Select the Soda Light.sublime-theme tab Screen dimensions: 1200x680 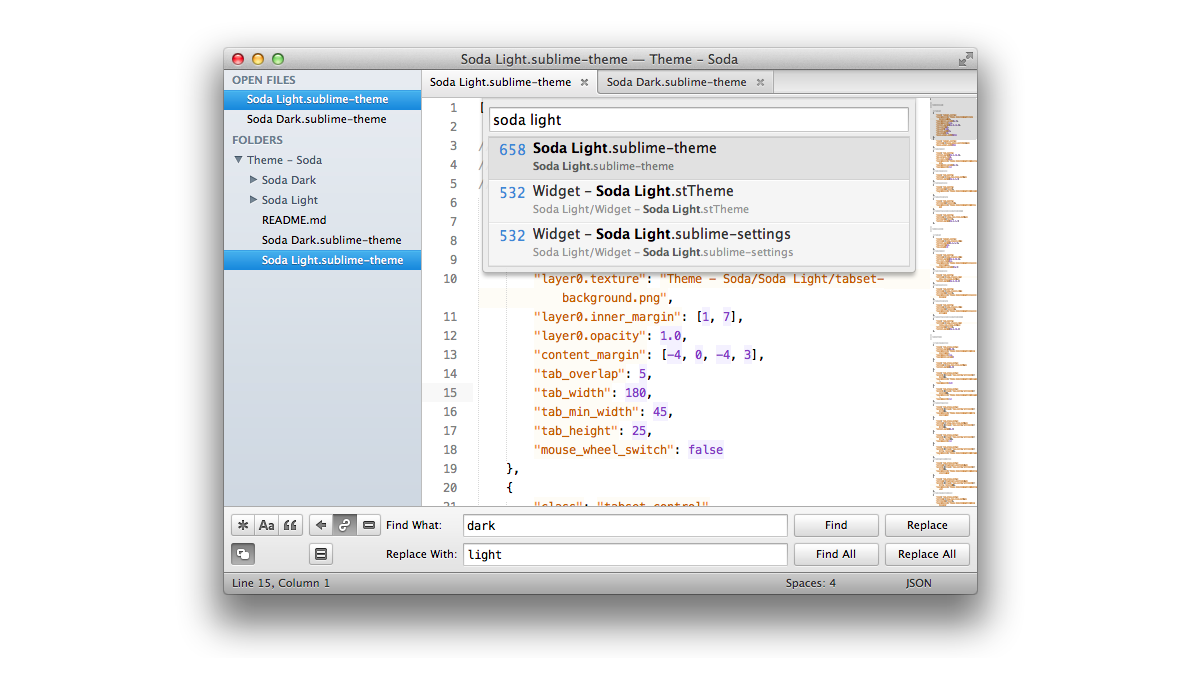pyautogui.click(x=510, y=82)
